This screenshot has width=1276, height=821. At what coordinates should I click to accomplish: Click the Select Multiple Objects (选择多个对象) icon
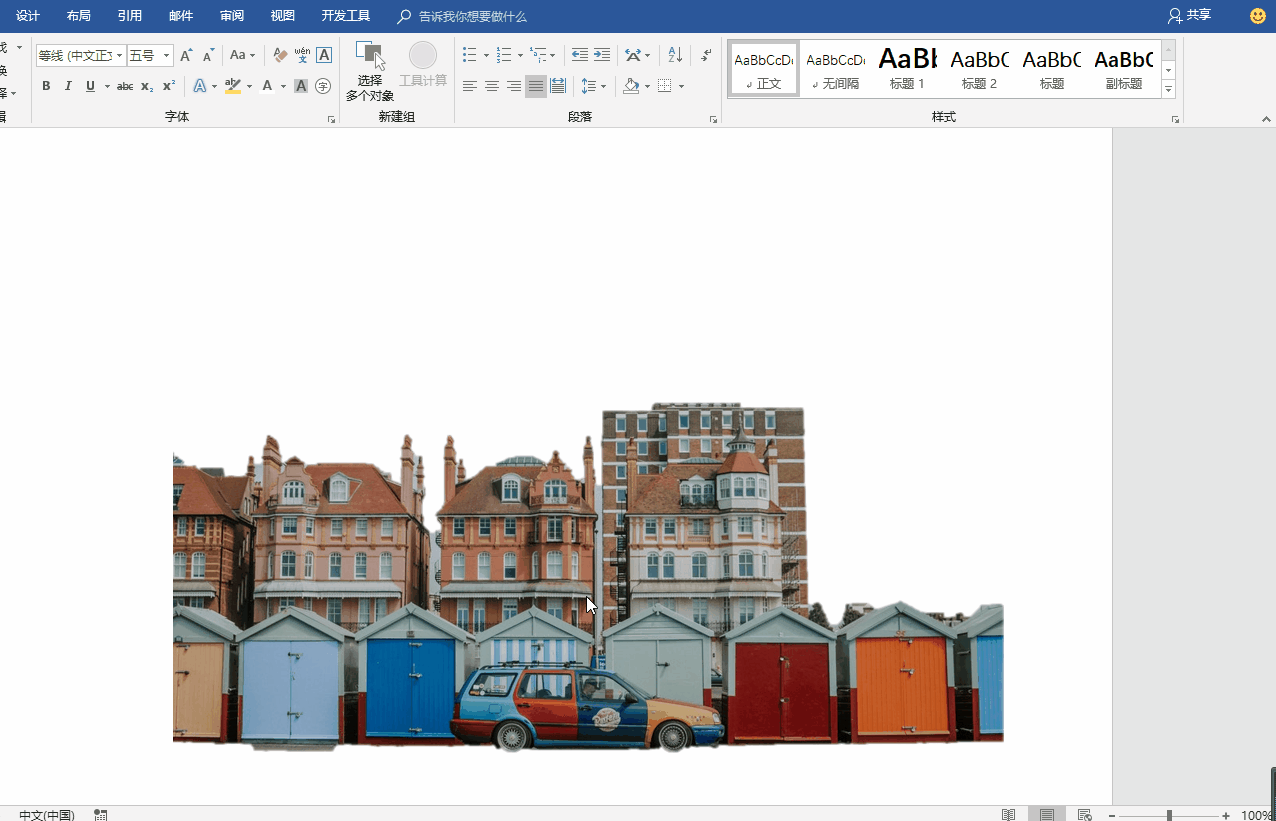[x=370, y=57]
